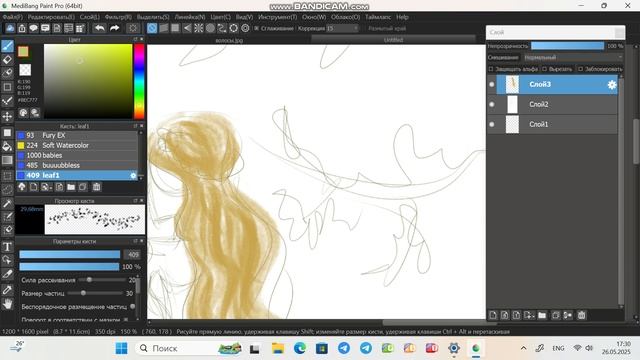The width and height of the screenshot is (640, 360).
Task: Switch to the Untitled tab
Action: click(x=393, y=40)
